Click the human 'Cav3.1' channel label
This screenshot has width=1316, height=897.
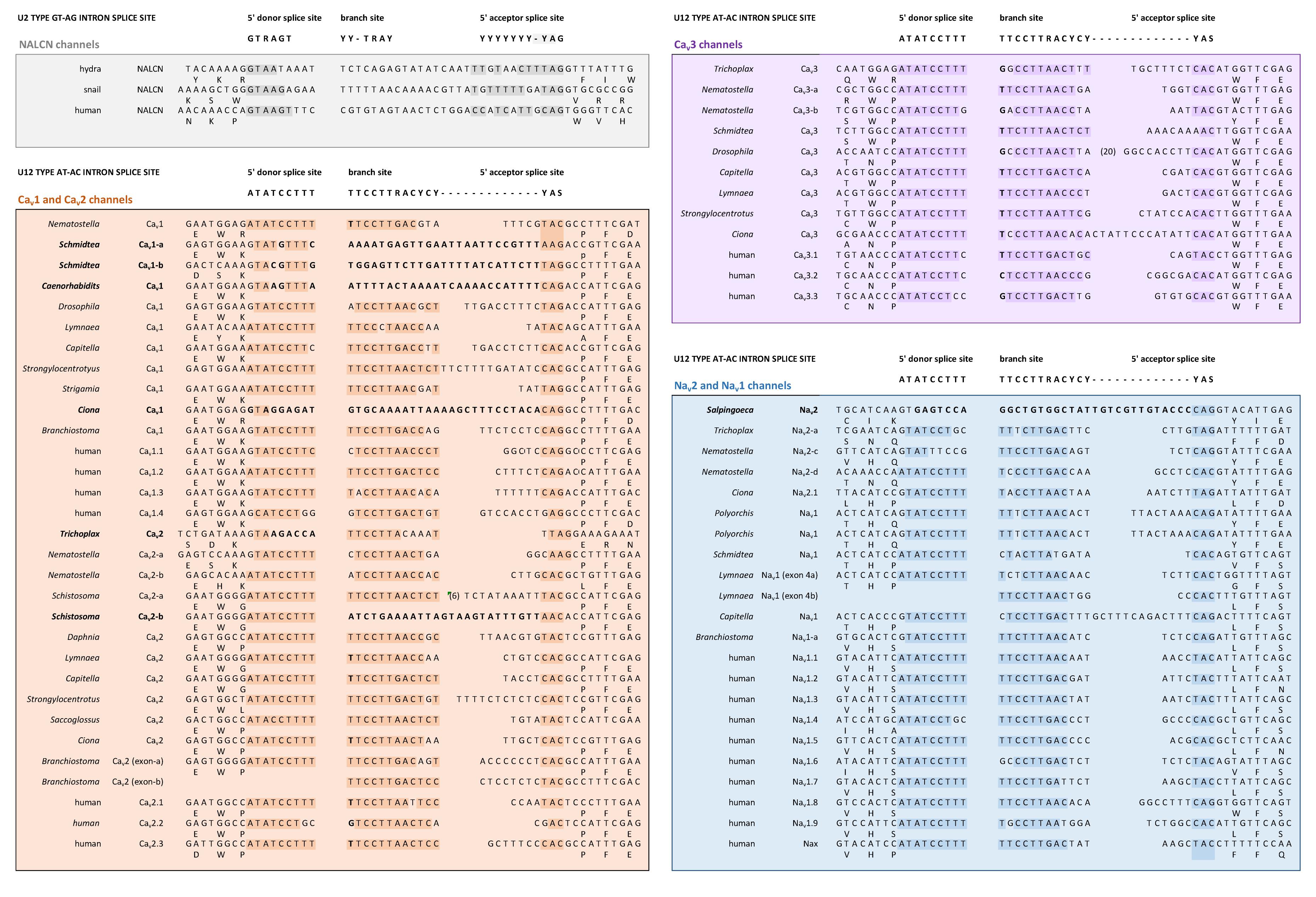coord(806,255)
